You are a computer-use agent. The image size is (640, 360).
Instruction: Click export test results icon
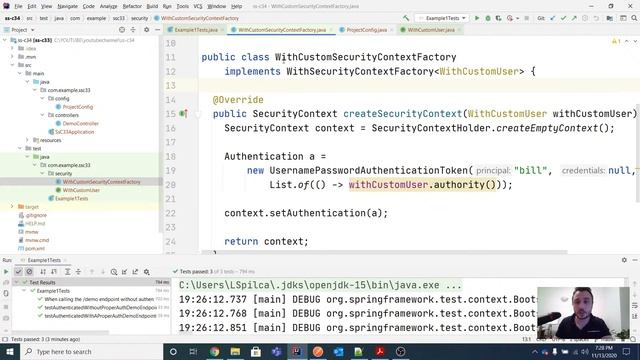pos(135,271)
